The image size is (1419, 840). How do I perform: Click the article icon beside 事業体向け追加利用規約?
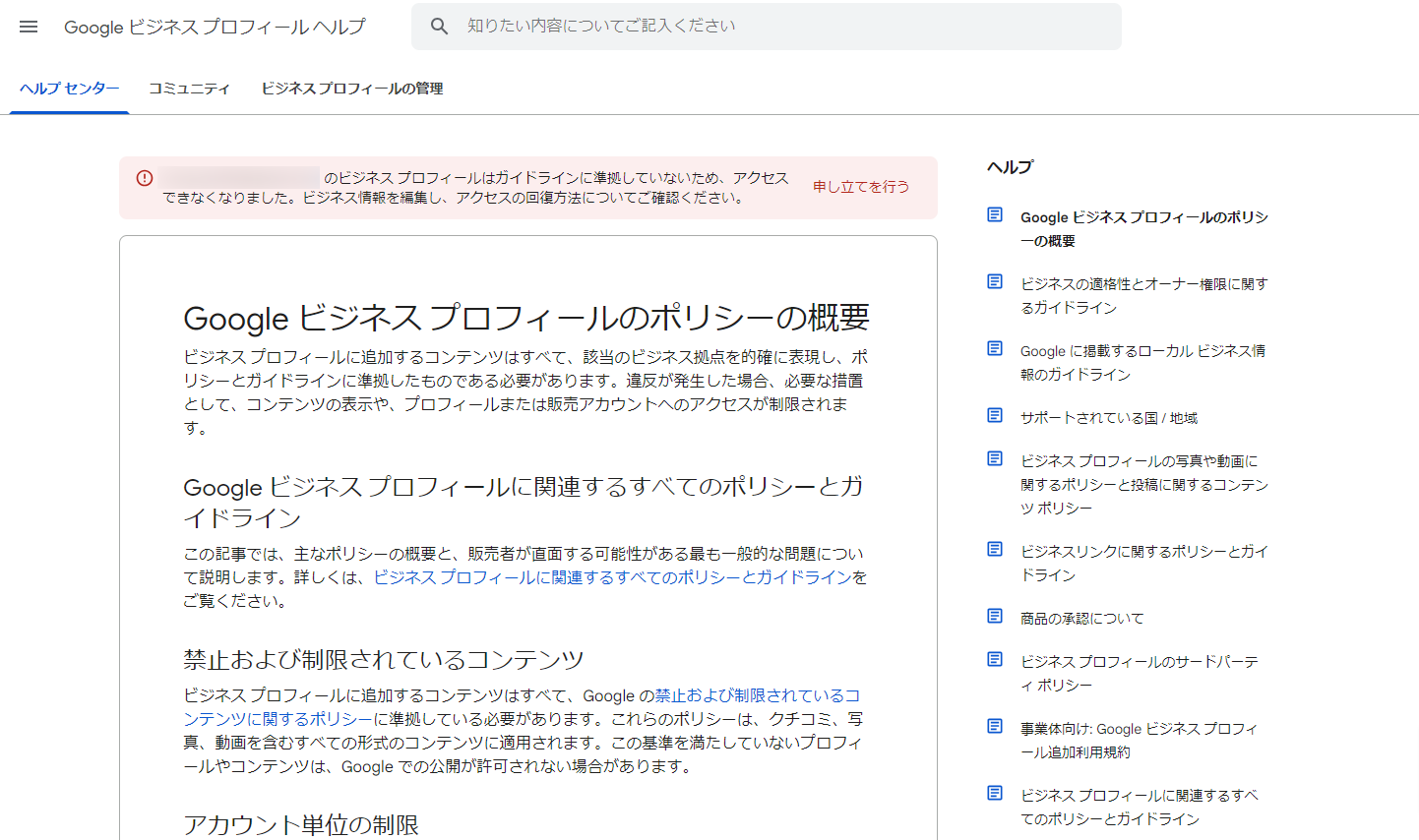click(994, 725)
